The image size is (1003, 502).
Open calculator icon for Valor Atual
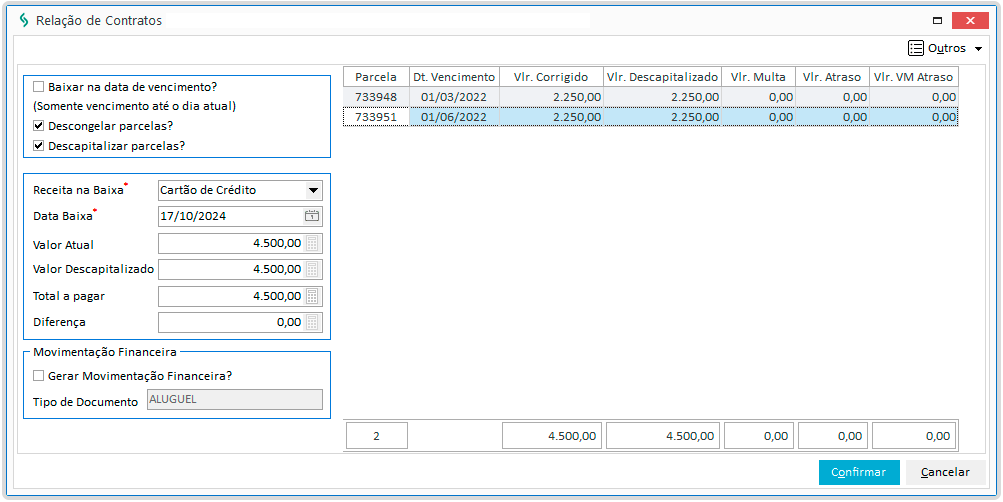coord(312,244)
